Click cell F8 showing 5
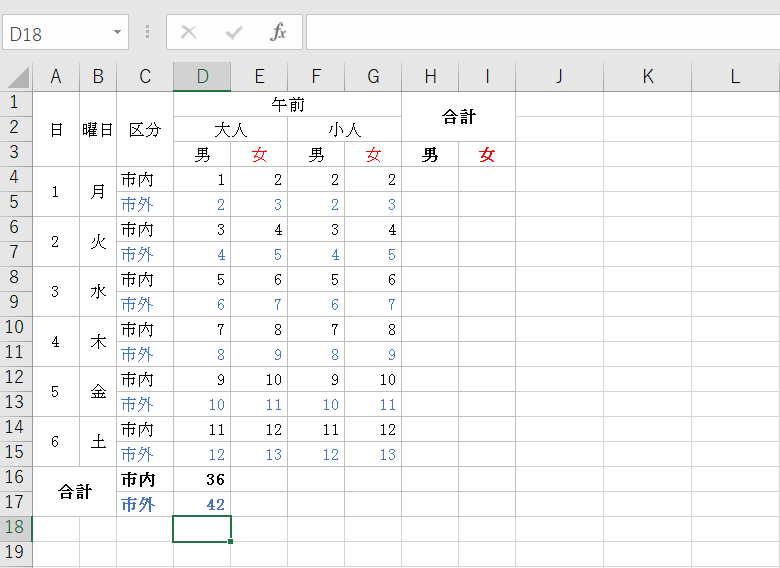 click(316, 279)
